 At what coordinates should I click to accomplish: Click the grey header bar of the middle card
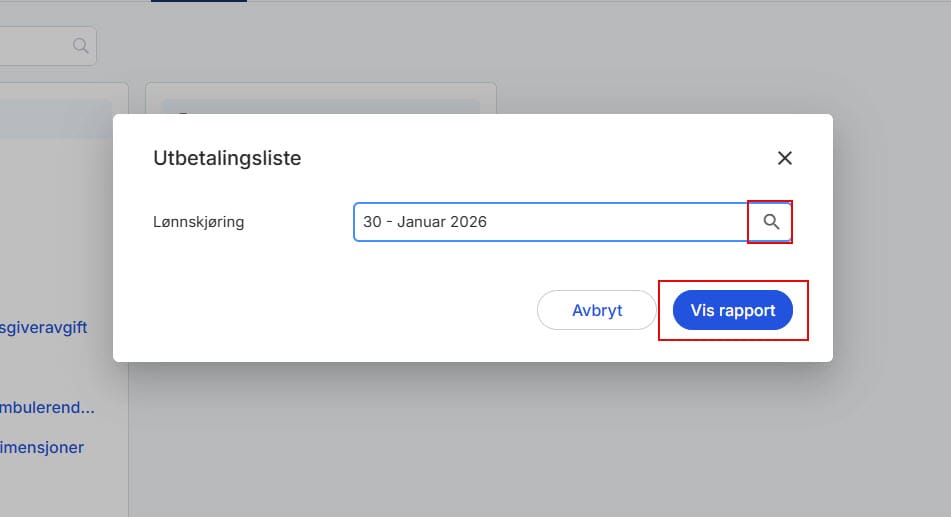pos(320,106)
